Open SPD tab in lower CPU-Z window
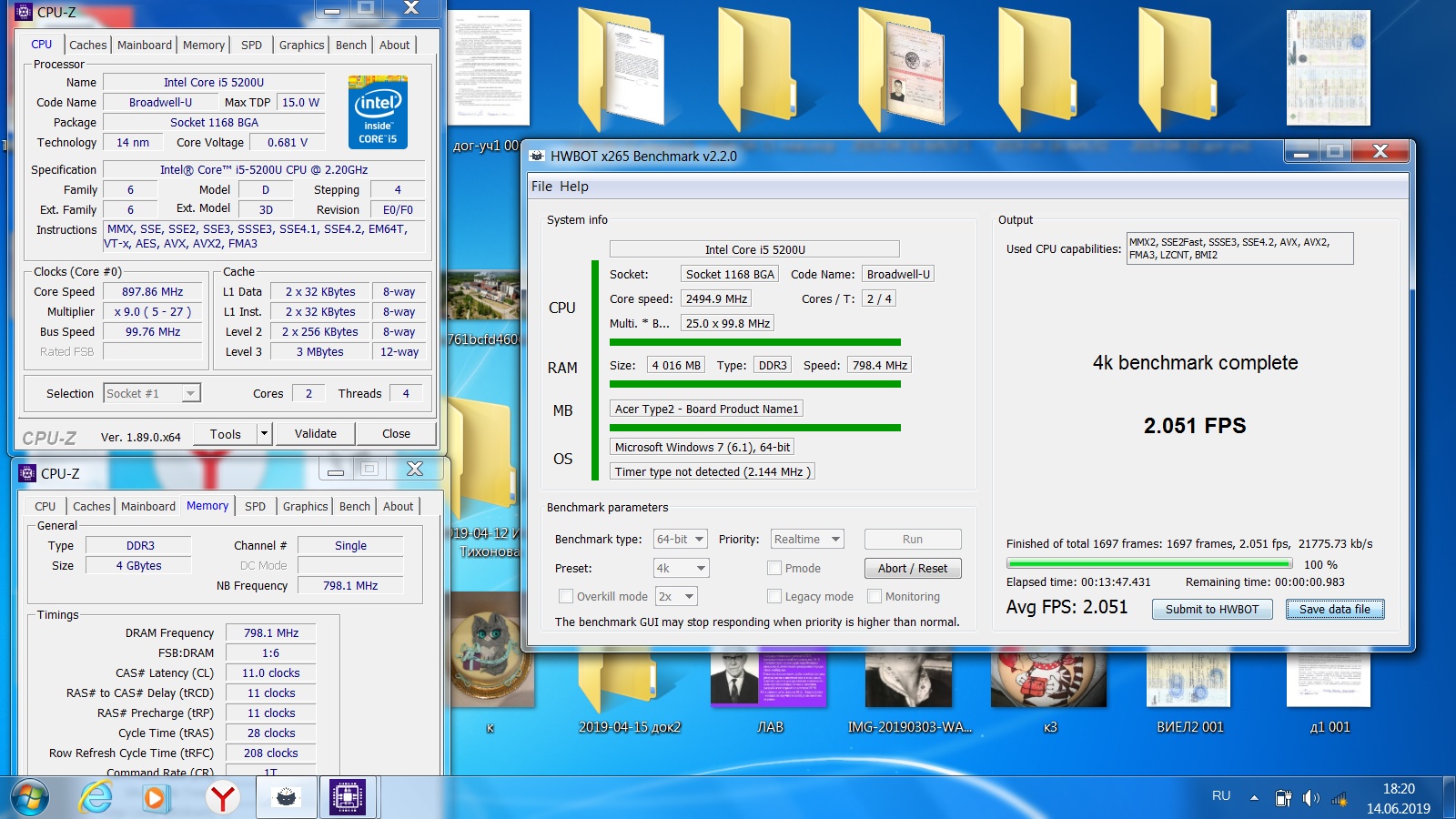Viewport: 1456px width, 819px height. (x=256, y=506)
